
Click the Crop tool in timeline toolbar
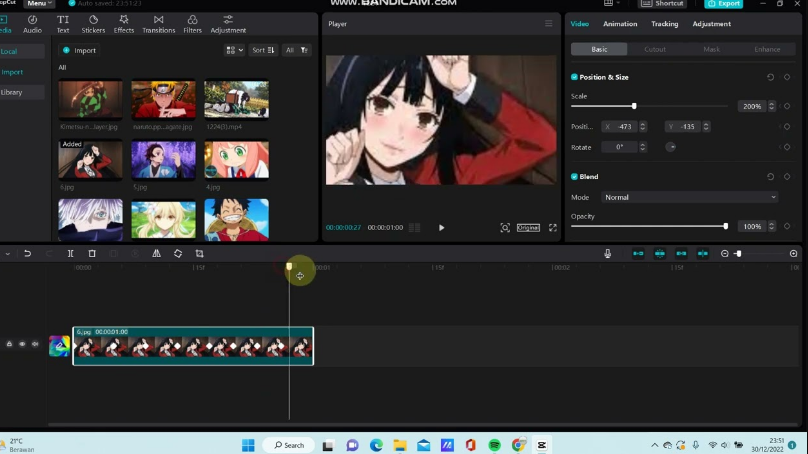pos(199,254)
